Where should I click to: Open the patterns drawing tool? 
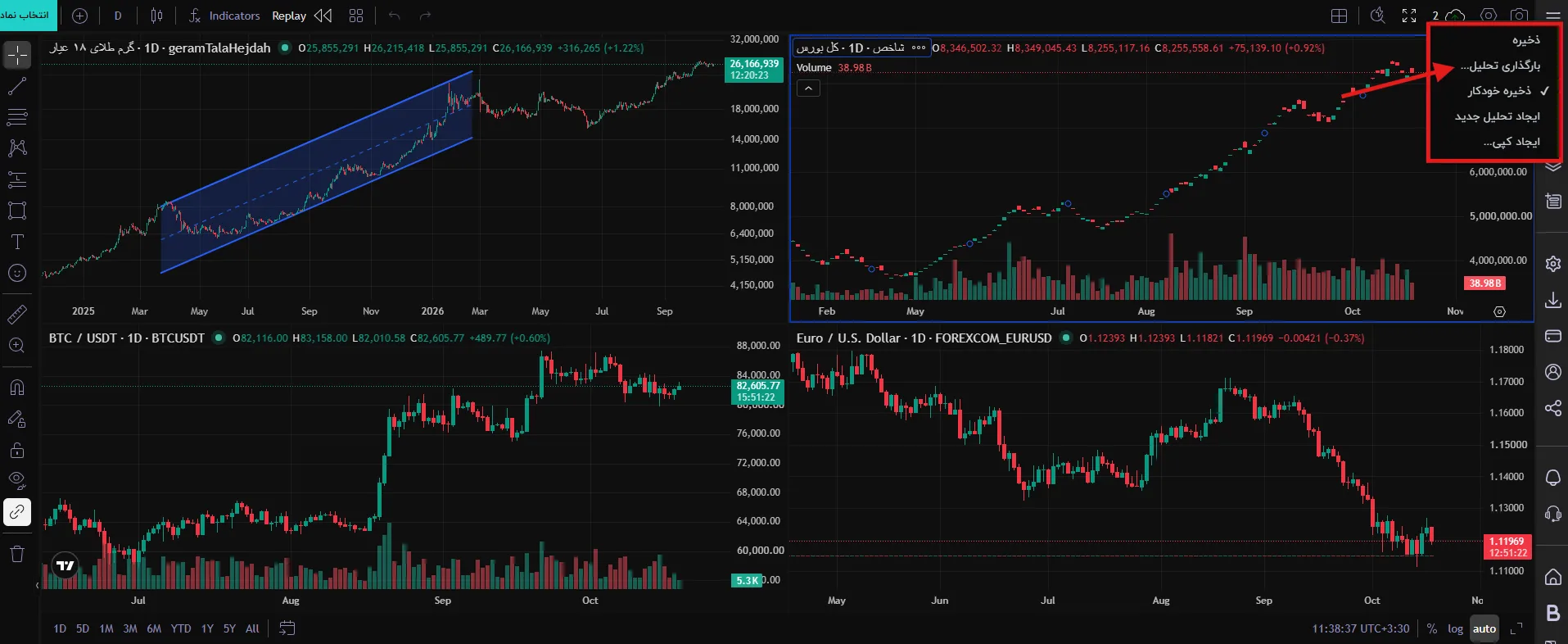(17, 148)
